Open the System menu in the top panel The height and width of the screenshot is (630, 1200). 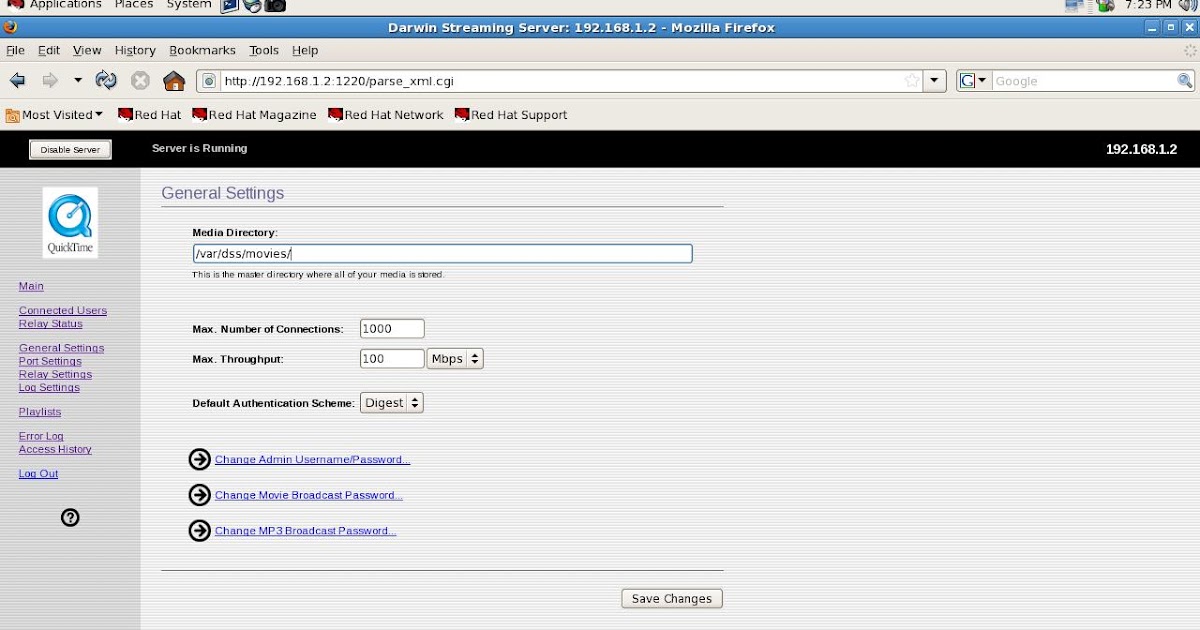pyautogui.click(x=187, y=5)
